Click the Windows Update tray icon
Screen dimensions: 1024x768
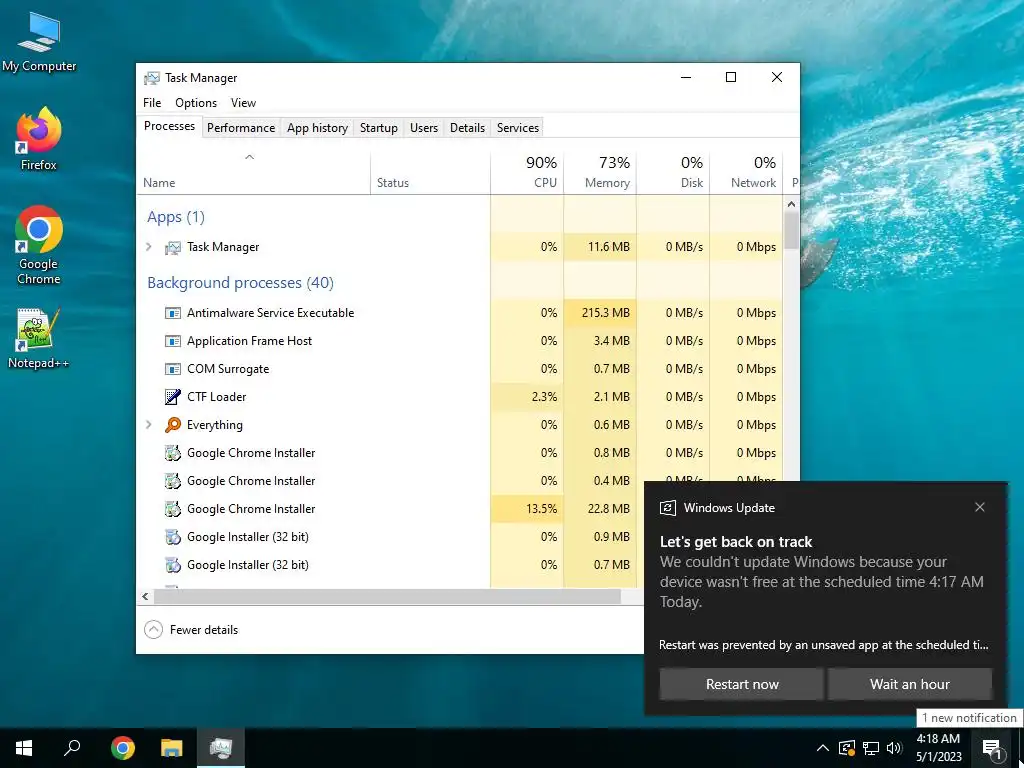(x=846, y=748)
